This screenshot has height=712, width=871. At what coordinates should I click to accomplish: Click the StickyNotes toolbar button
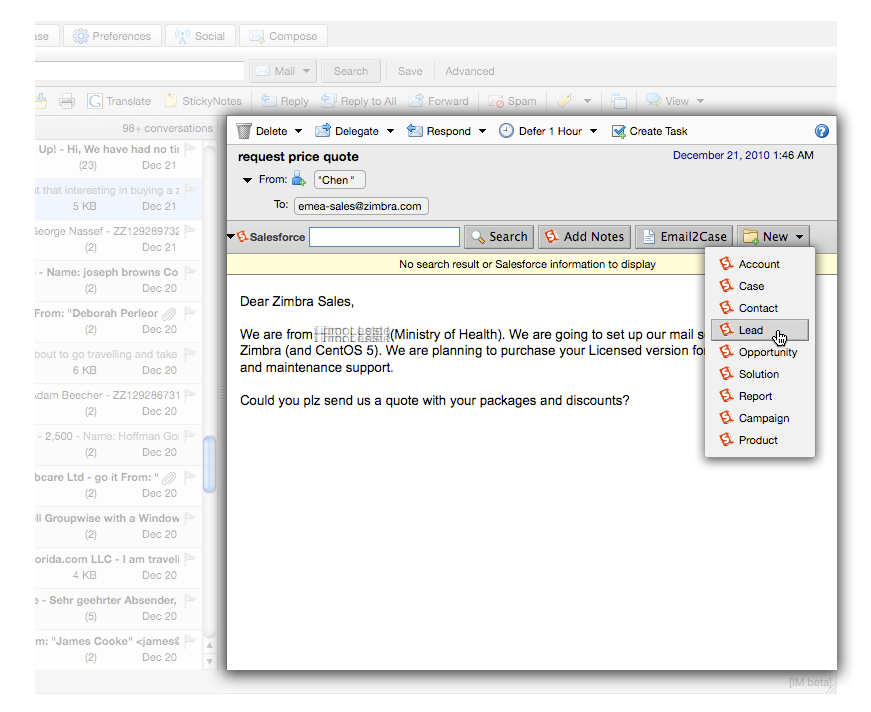pos(204,101)
